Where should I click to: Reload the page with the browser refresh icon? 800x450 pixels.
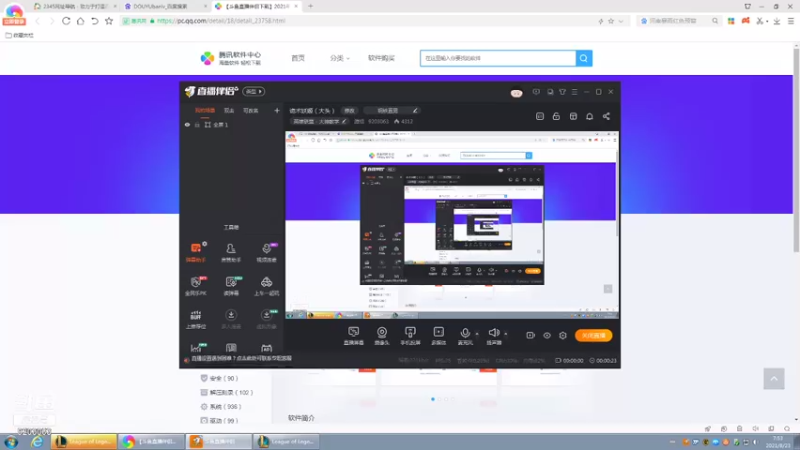pos(66,21)
